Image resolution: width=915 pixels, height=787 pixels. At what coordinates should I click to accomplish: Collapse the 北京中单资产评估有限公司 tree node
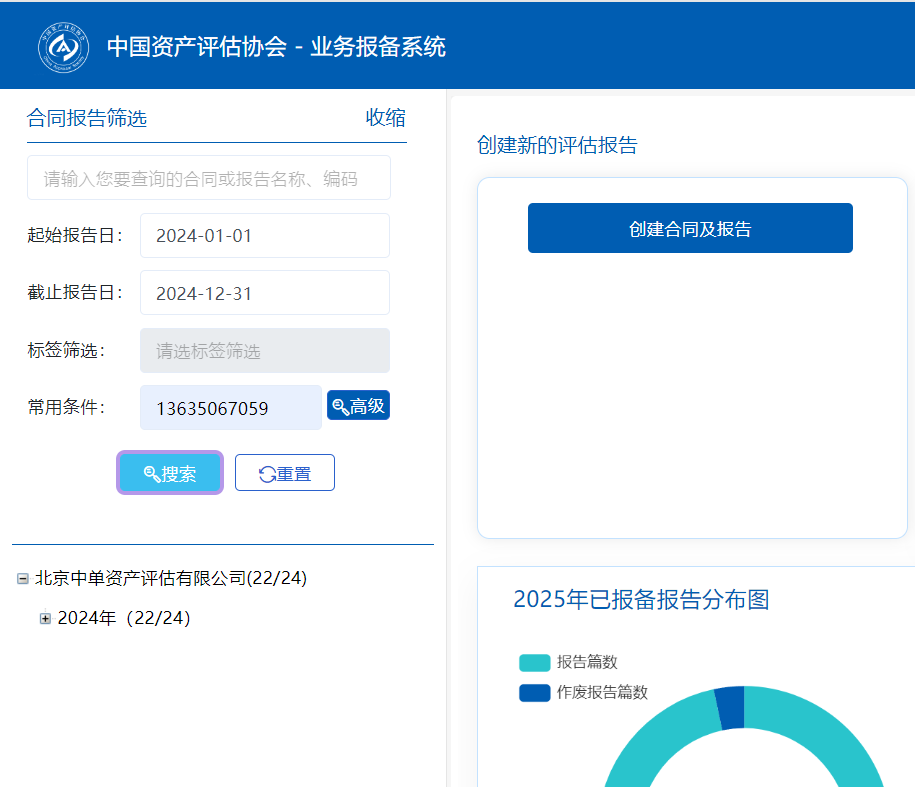[x=23, y=578]
